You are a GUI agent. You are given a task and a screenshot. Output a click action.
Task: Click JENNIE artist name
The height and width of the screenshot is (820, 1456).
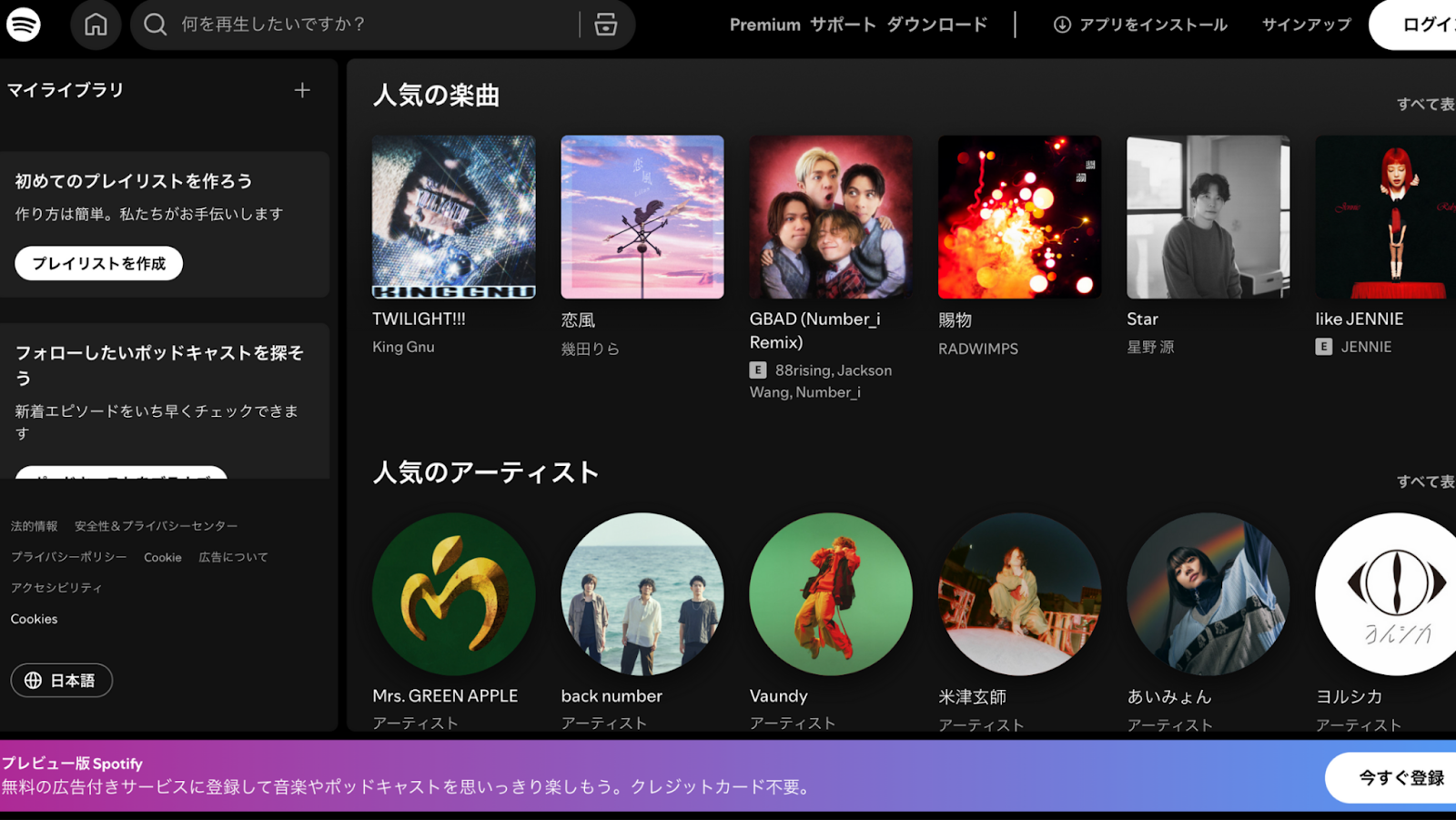pyautogui.click(x=1366, y=347)
